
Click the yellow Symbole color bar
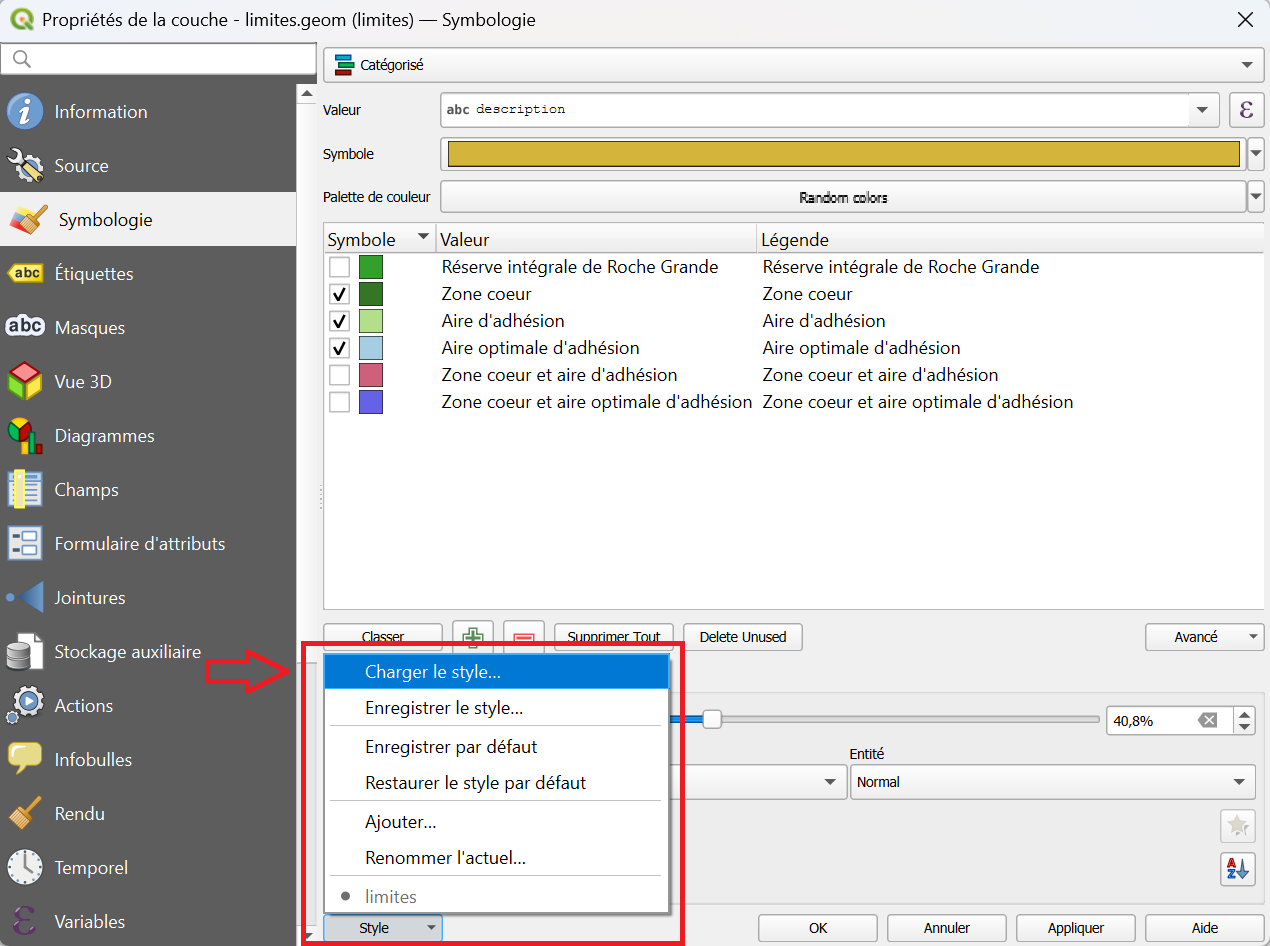[843, 154]
